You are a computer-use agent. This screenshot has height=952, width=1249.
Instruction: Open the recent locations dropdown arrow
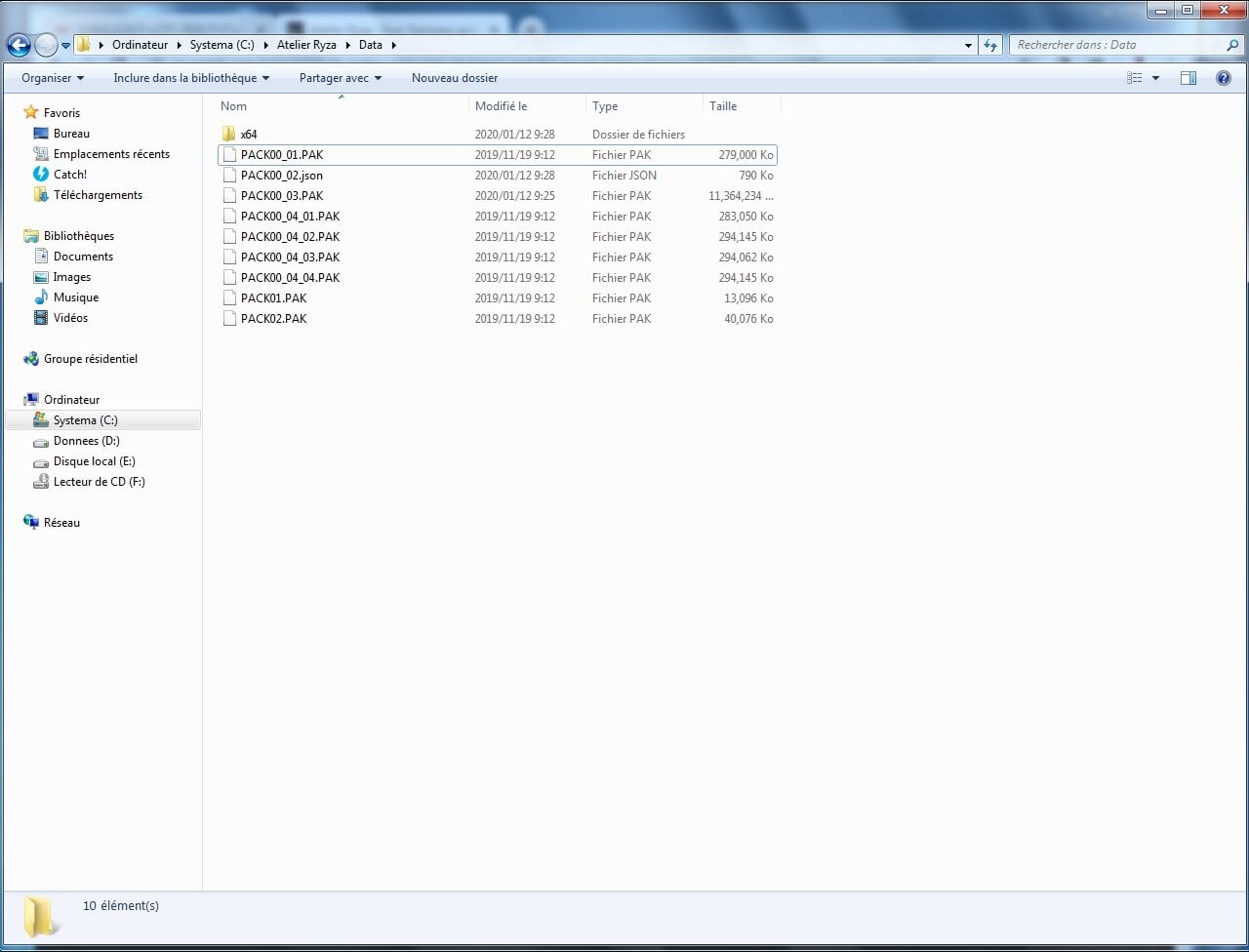[x=65, y=45]
